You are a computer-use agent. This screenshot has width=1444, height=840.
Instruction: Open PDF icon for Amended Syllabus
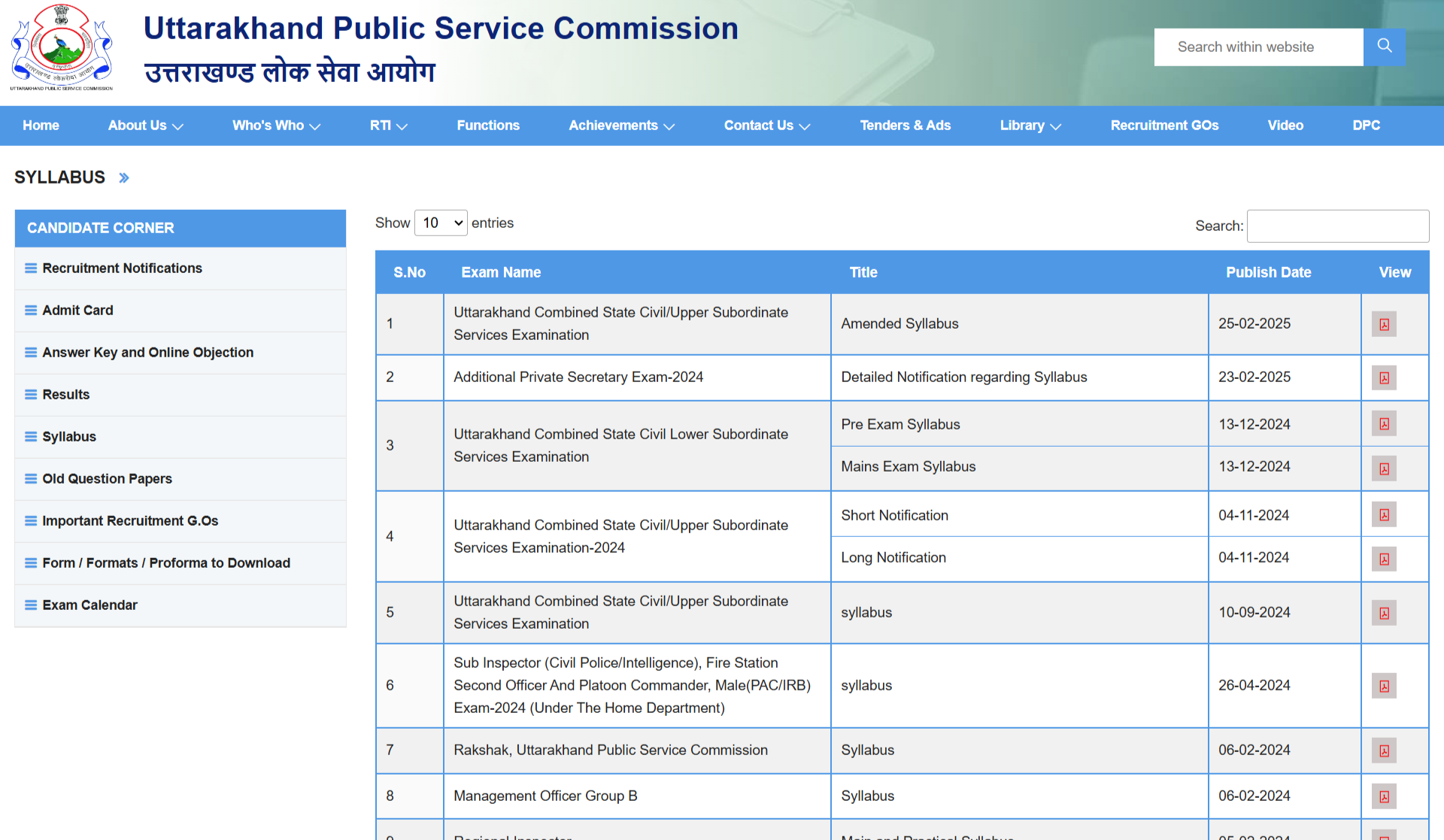[1383, 324]
